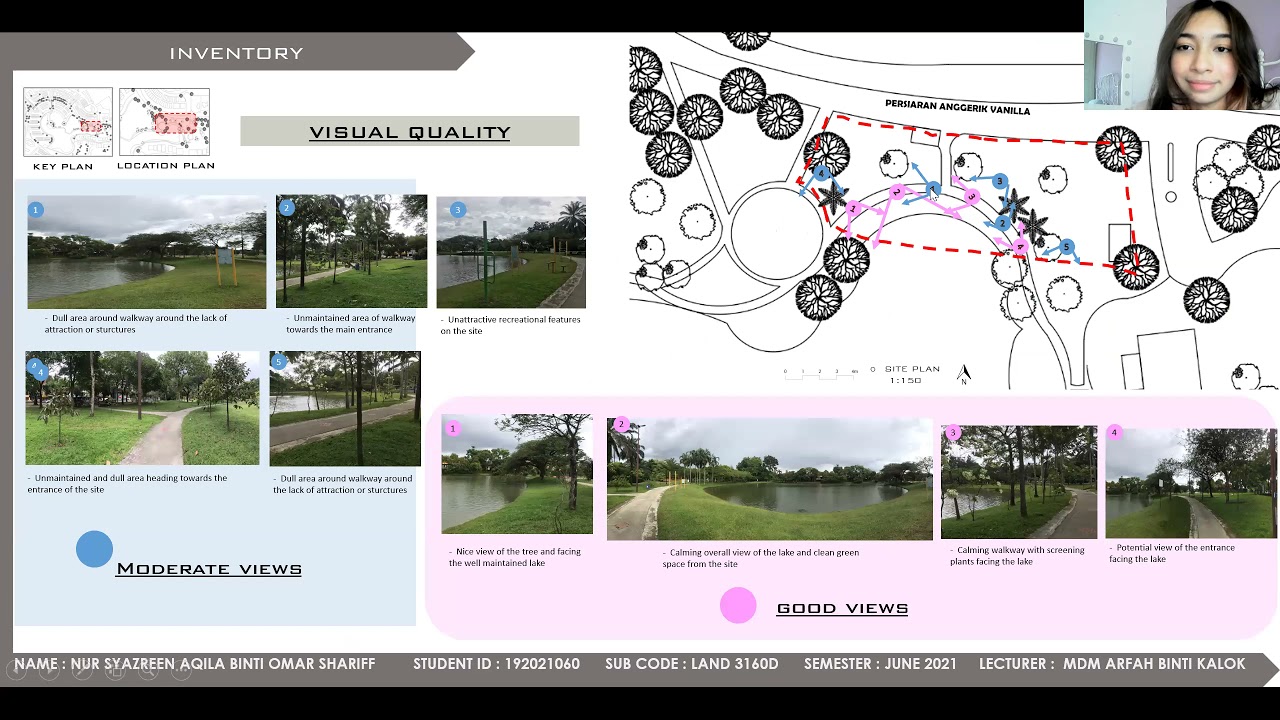Click STUDENT ID : 192021060 footer text
The image size is (1280, 720).
tap(496, 664)
